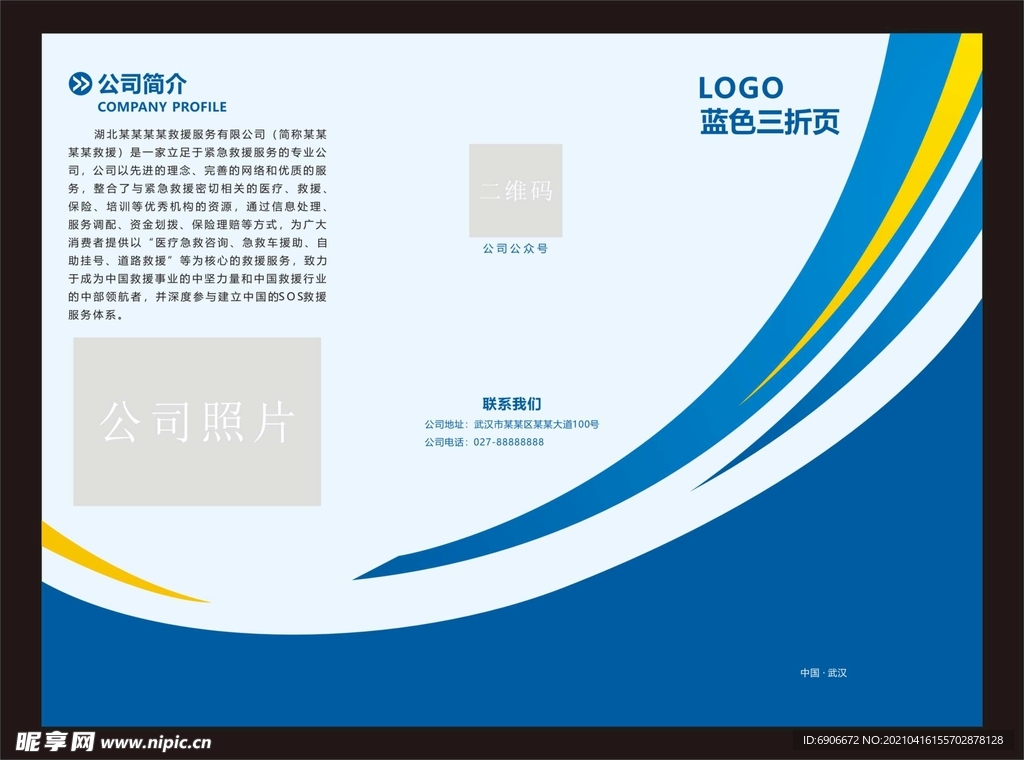Click the 公司电话 027-88888888 line
The height and width of the screenshot is (760, 1024).
(484, 442)
